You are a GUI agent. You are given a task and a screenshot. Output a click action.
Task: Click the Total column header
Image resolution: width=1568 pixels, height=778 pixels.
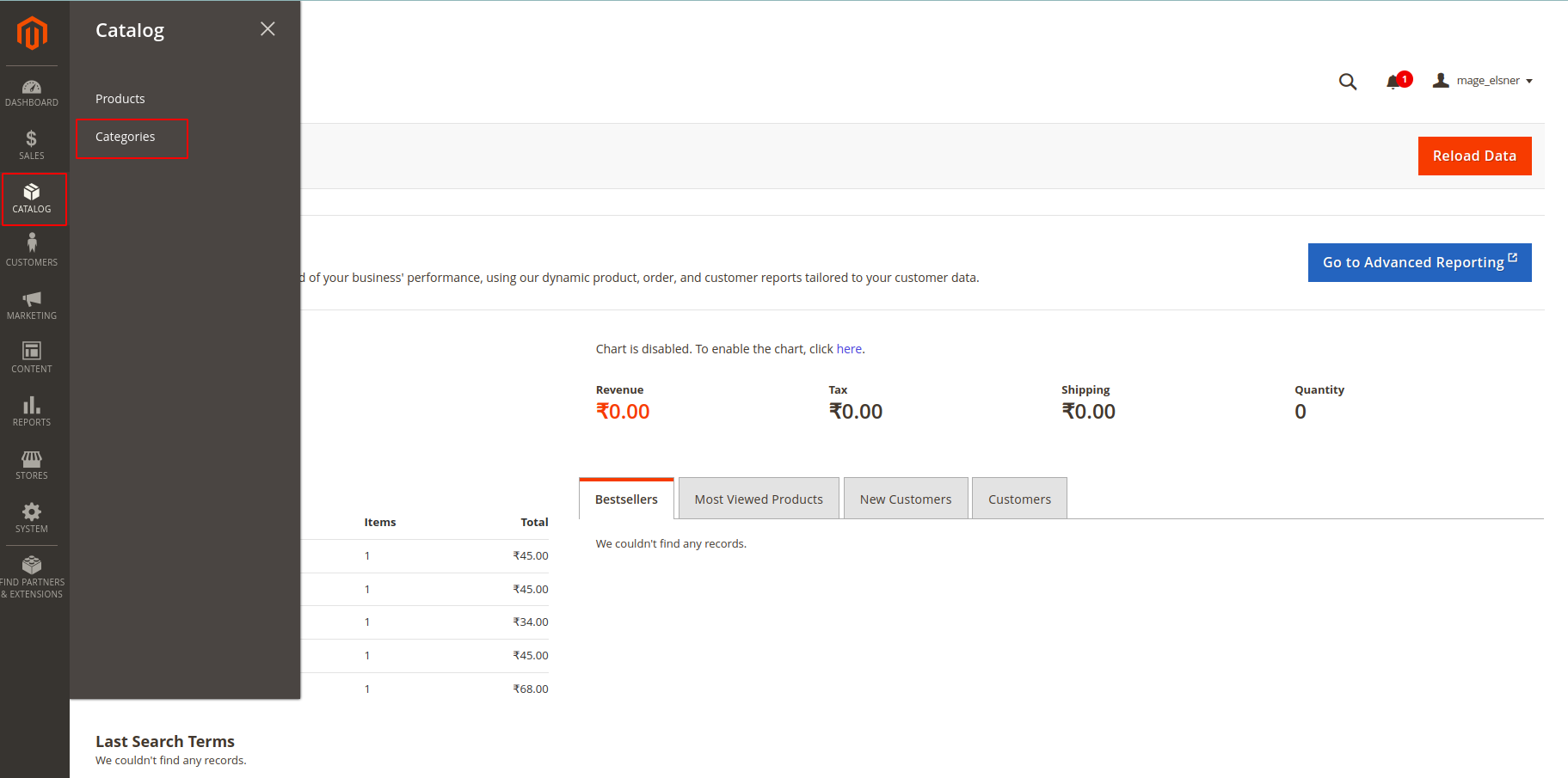(534, 523)
